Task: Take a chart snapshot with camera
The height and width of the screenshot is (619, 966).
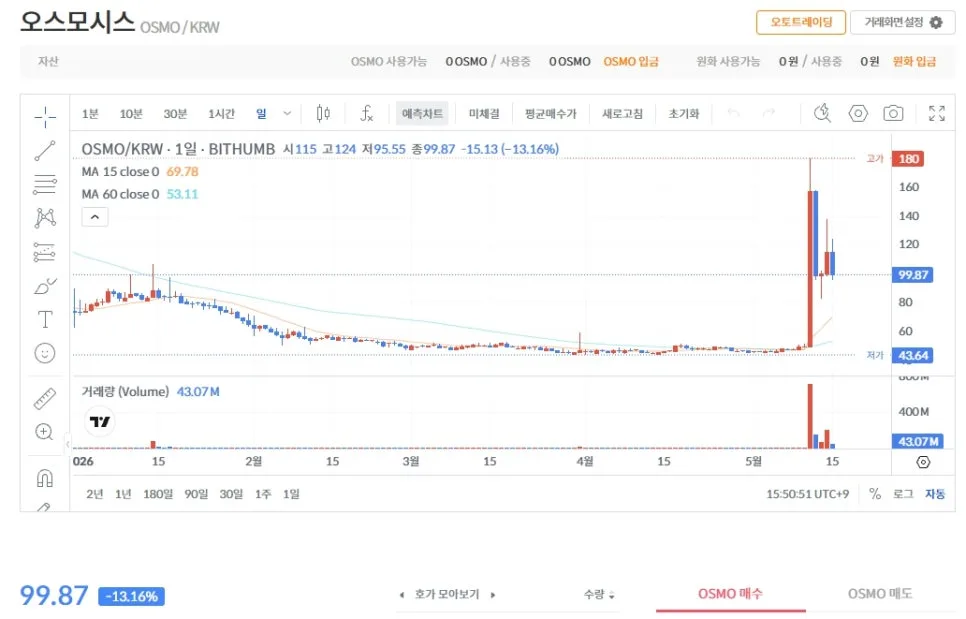Action: pyautogui.click(x=893, y=113)
